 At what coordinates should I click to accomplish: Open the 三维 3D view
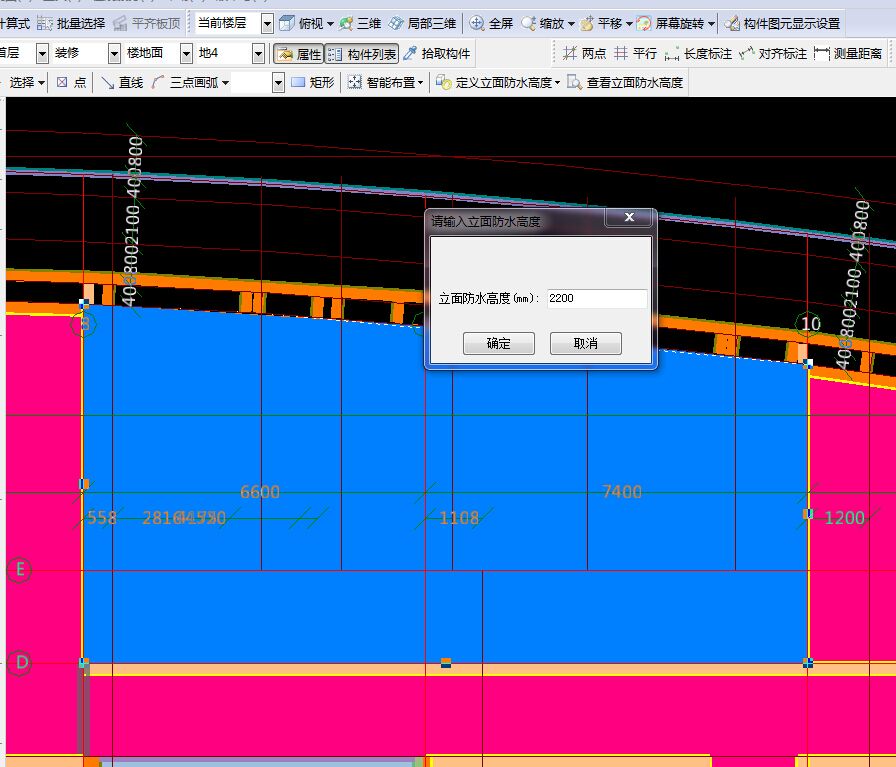360,23
